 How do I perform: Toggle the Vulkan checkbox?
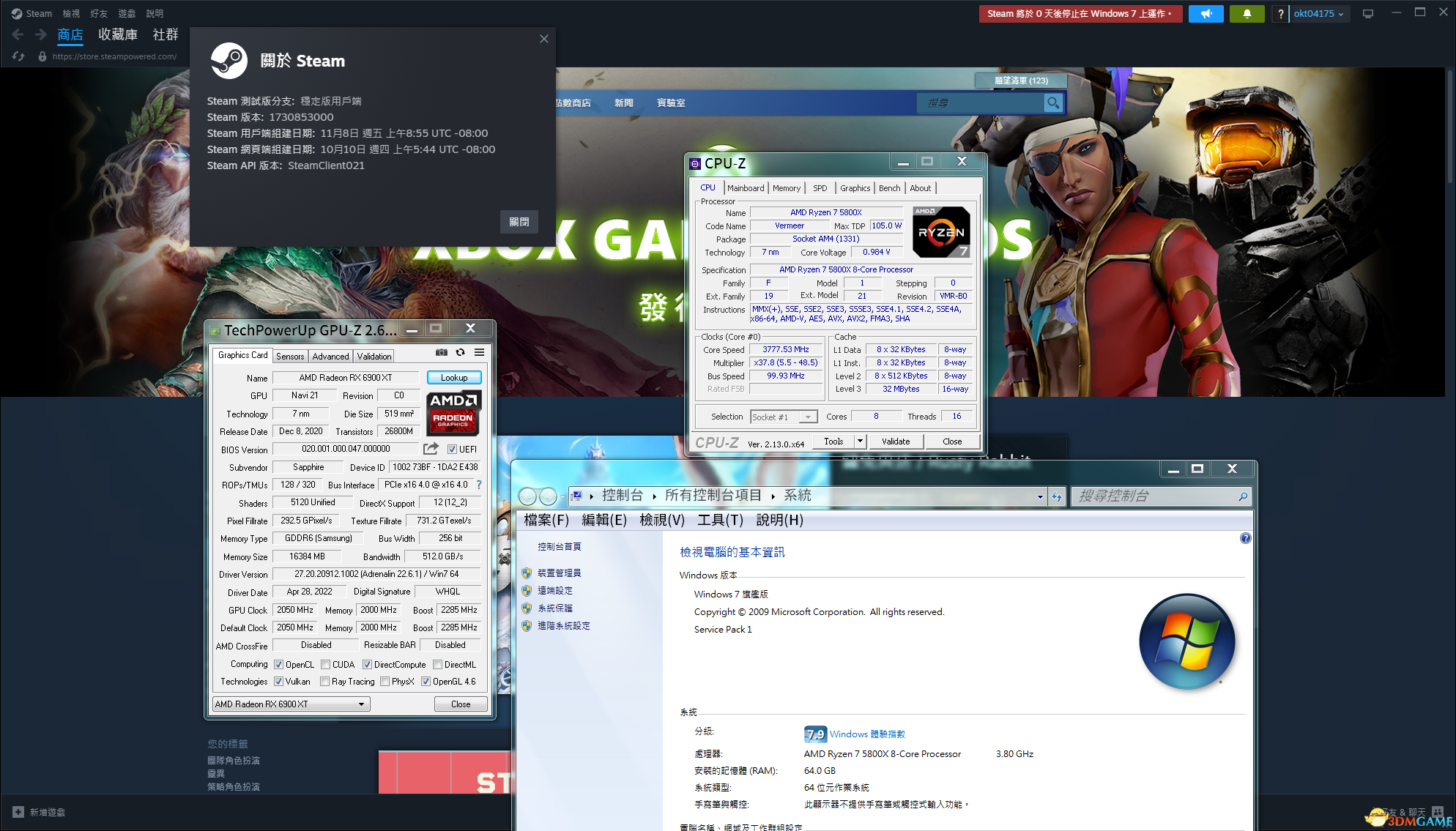coord(278,682)
